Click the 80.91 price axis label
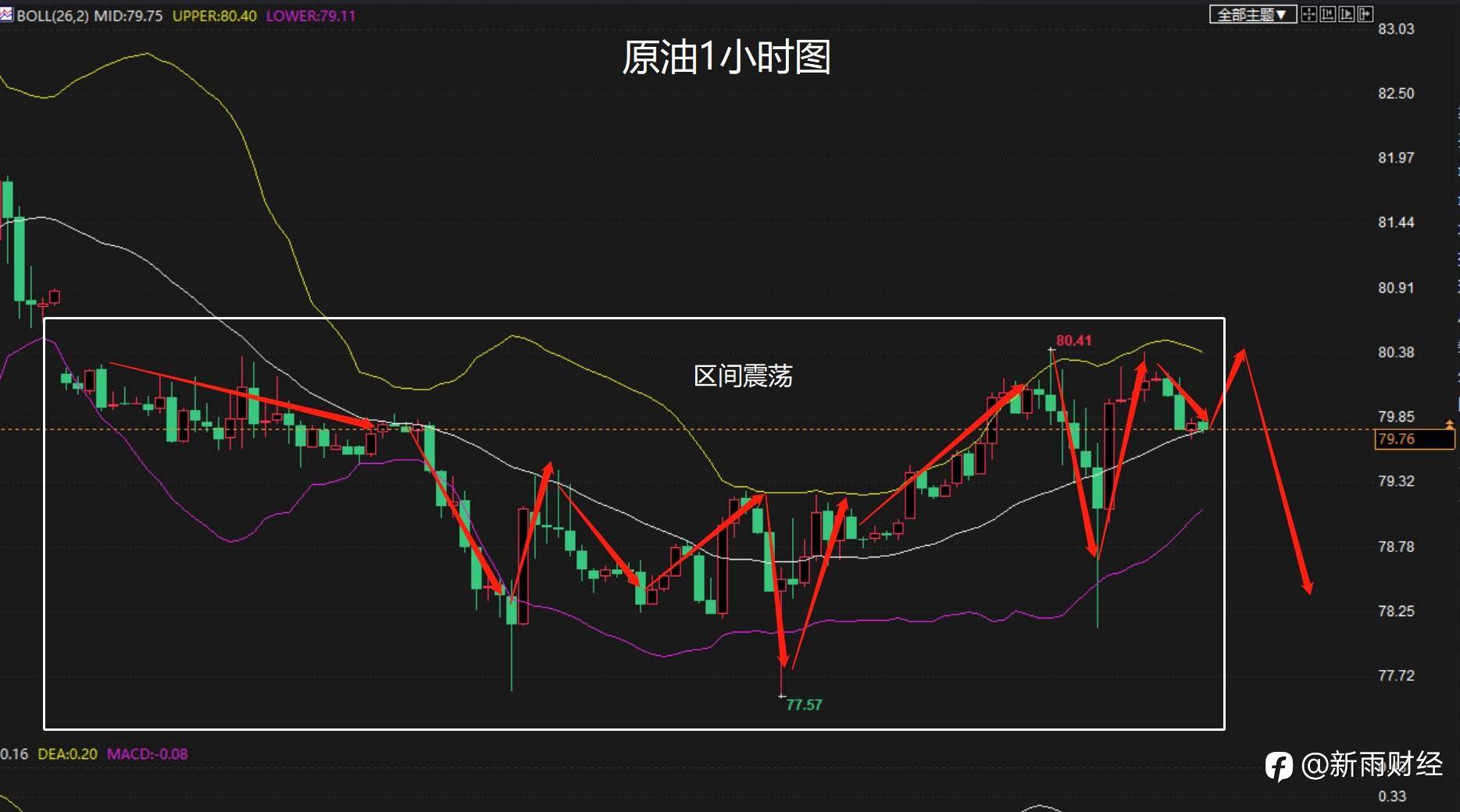 click(1396, 287)
